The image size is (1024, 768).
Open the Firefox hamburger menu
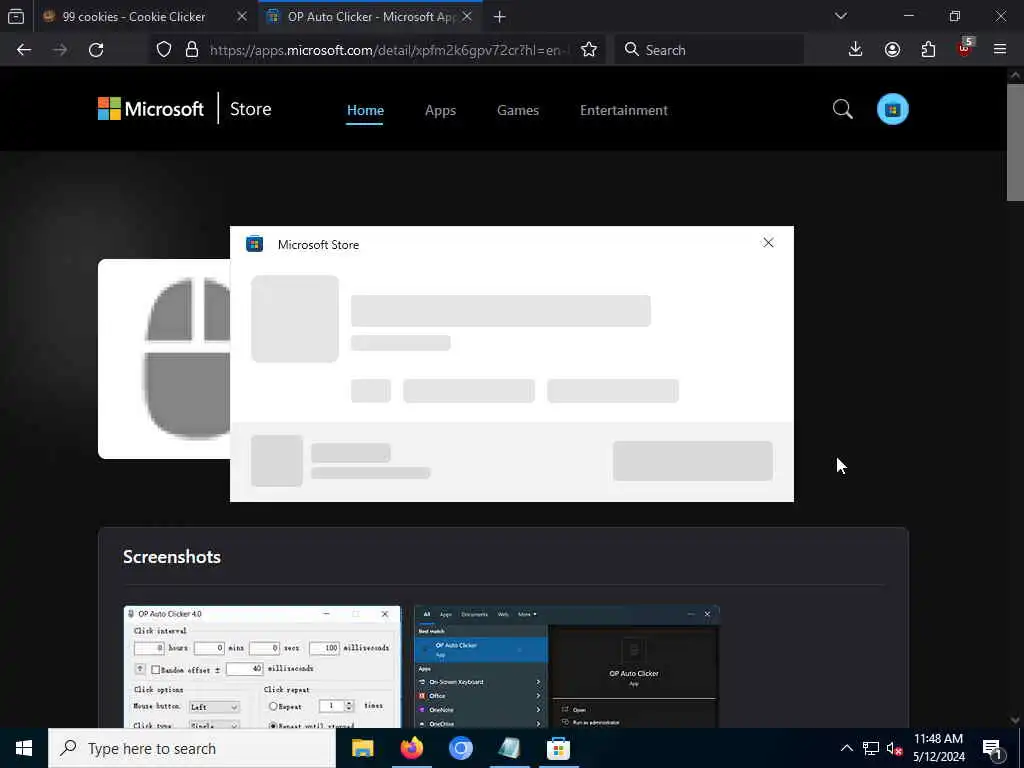[999, 49]
